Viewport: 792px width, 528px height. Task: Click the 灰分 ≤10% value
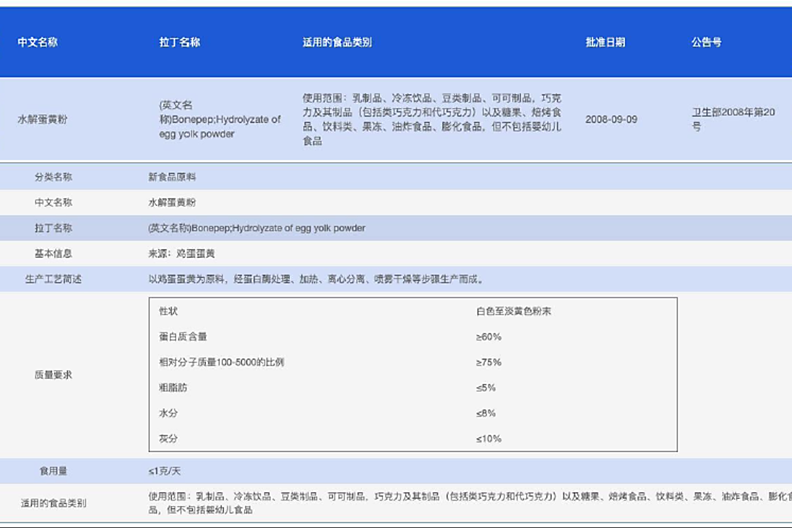(x=489, y=438)
